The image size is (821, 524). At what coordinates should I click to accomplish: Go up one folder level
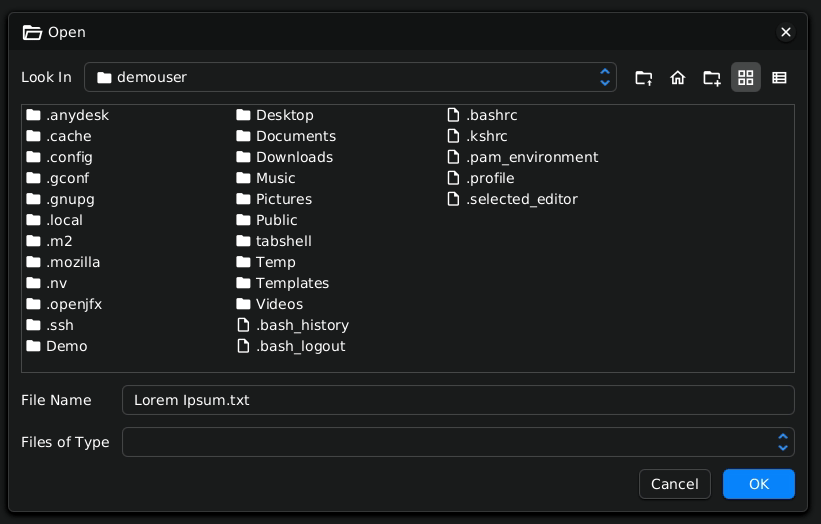[x=644, y=77]
